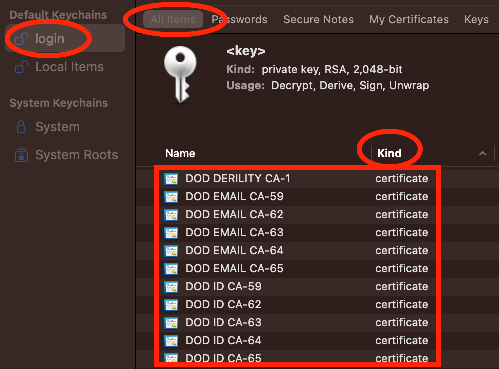Select the DOD EMAIL CA-65 row
499x369 pixels.
(296, 268)
